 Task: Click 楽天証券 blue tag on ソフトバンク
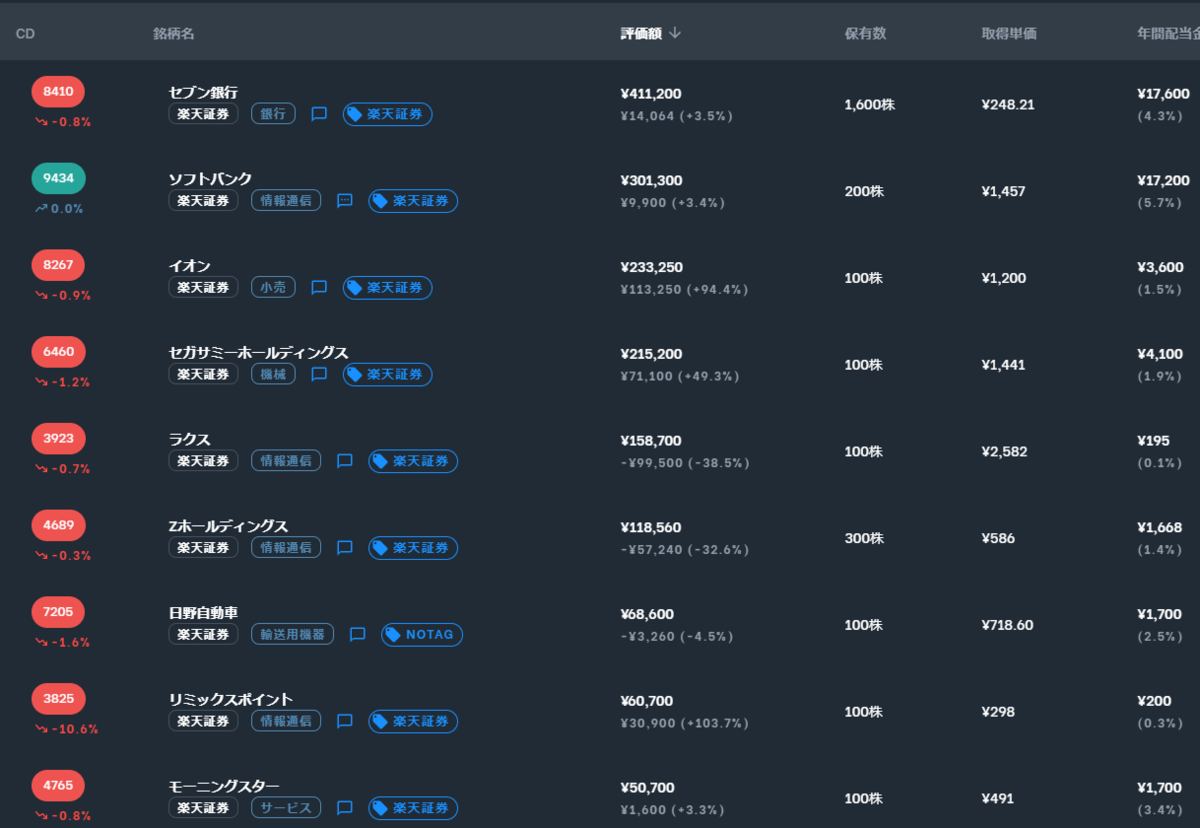[413, 201]
